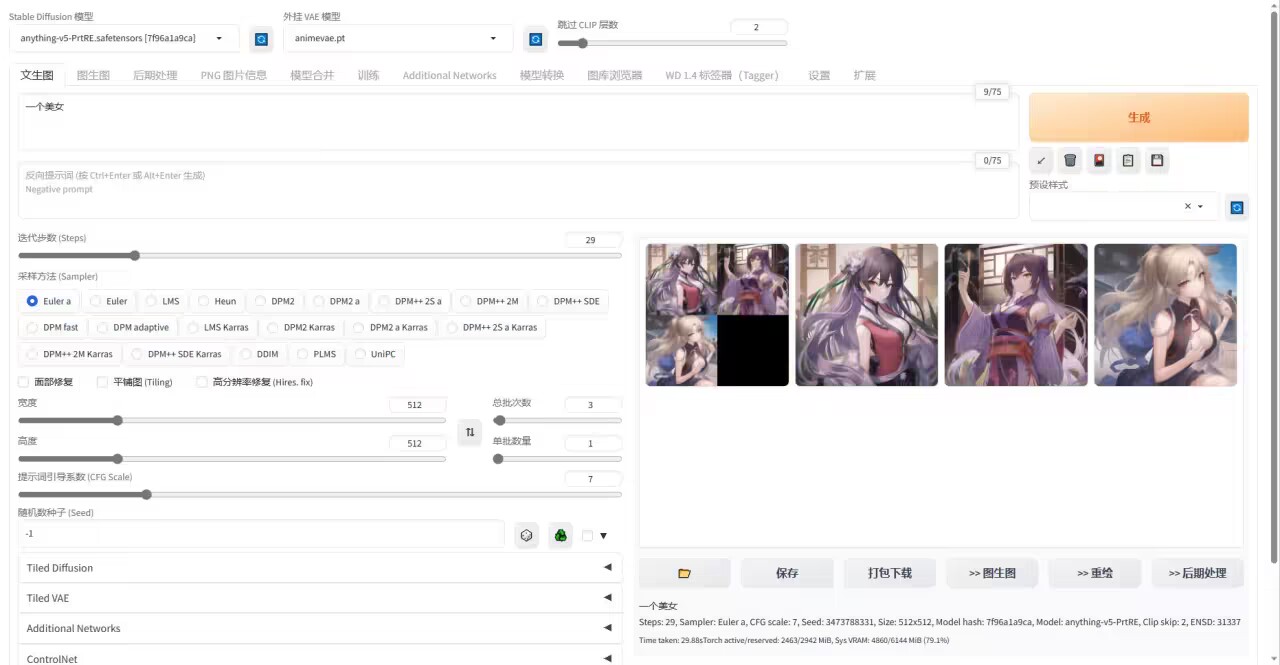Open output folder with the folder icon
This screenshot has width=1280, height=665.
685,573
